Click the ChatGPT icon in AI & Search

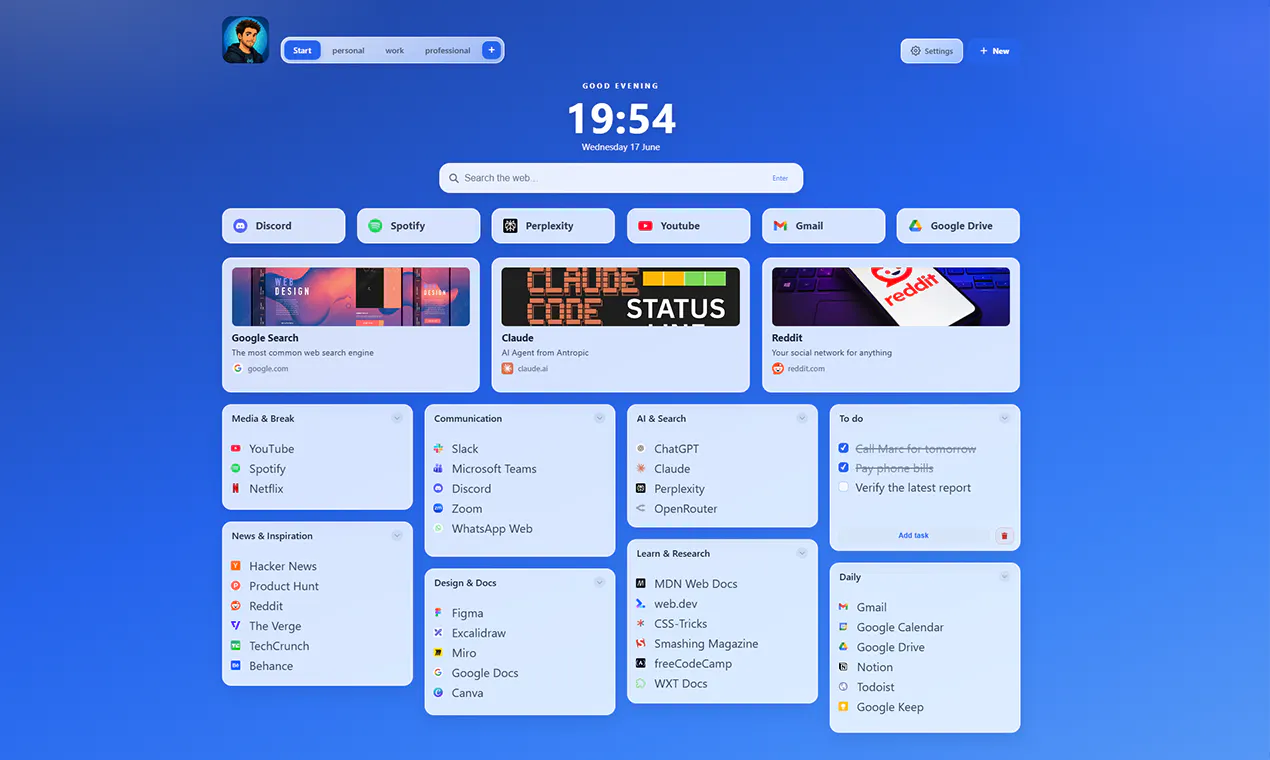tap(641, 449)
